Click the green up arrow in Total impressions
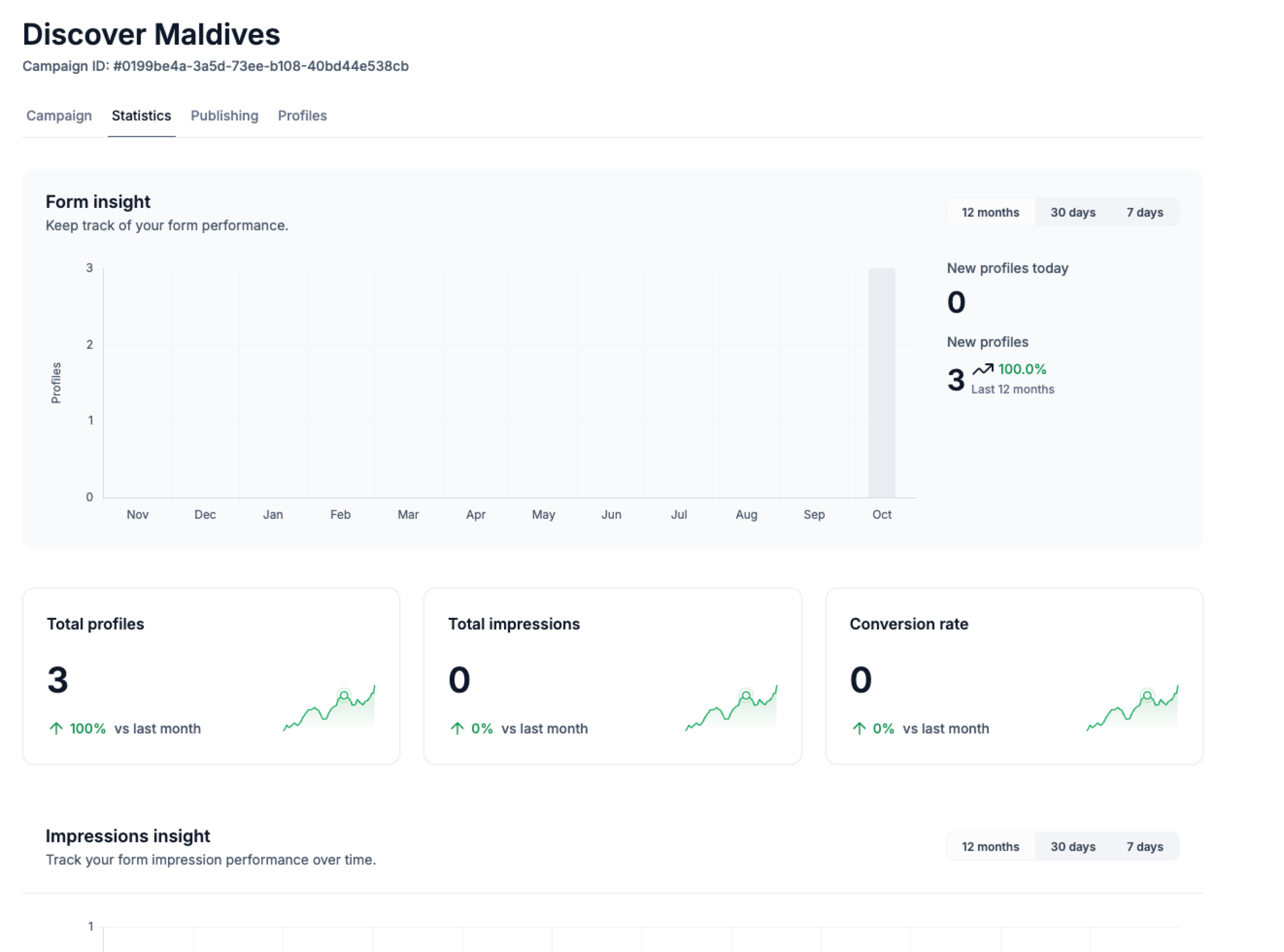Viewport: 1284px width, 952px height. [457, 729]
